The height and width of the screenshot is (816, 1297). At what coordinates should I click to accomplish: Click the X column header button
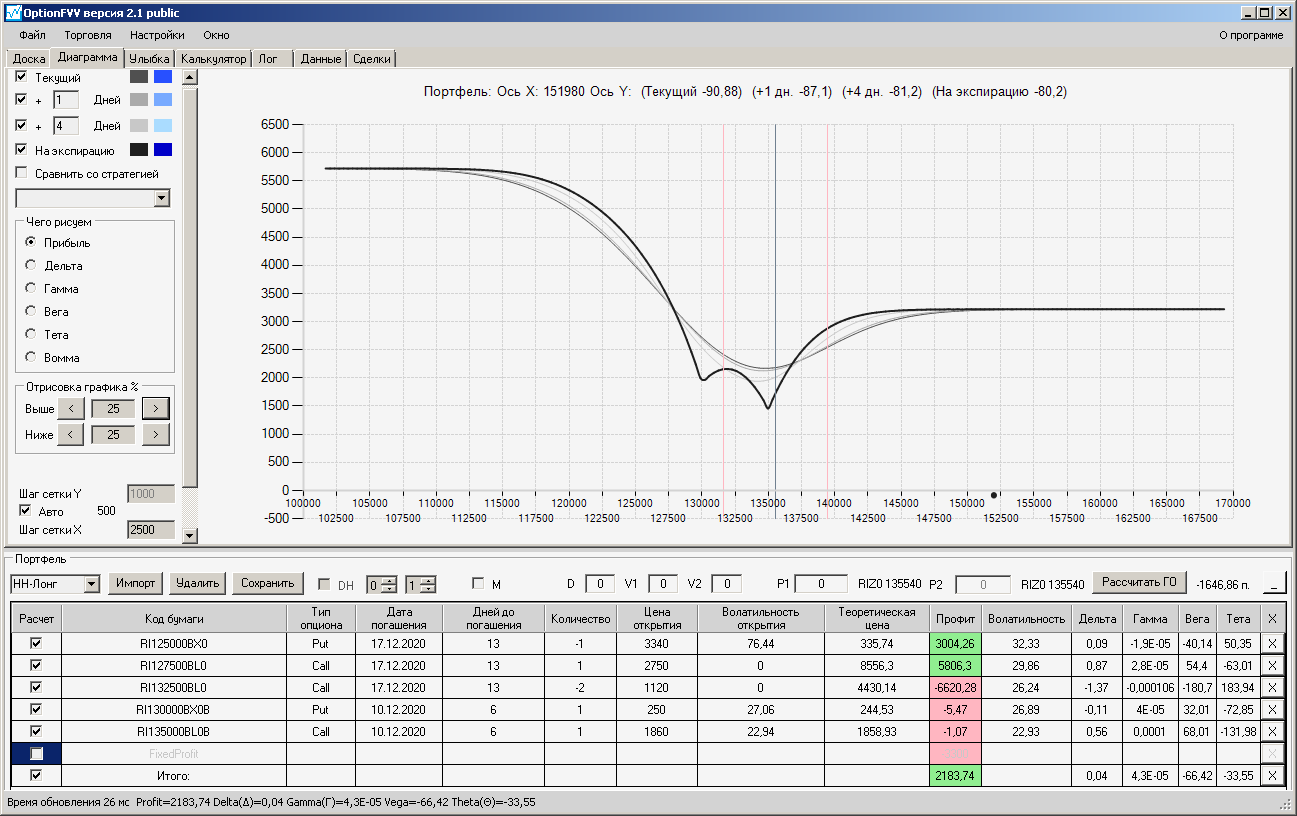1272,619
